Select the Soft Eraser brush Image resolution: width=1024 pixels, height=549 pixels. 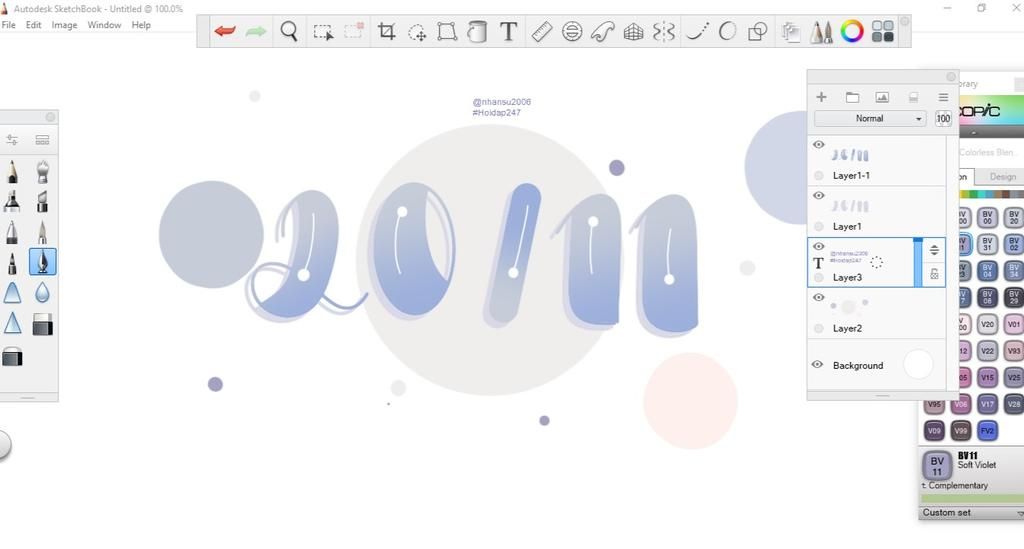coord(12,356)
